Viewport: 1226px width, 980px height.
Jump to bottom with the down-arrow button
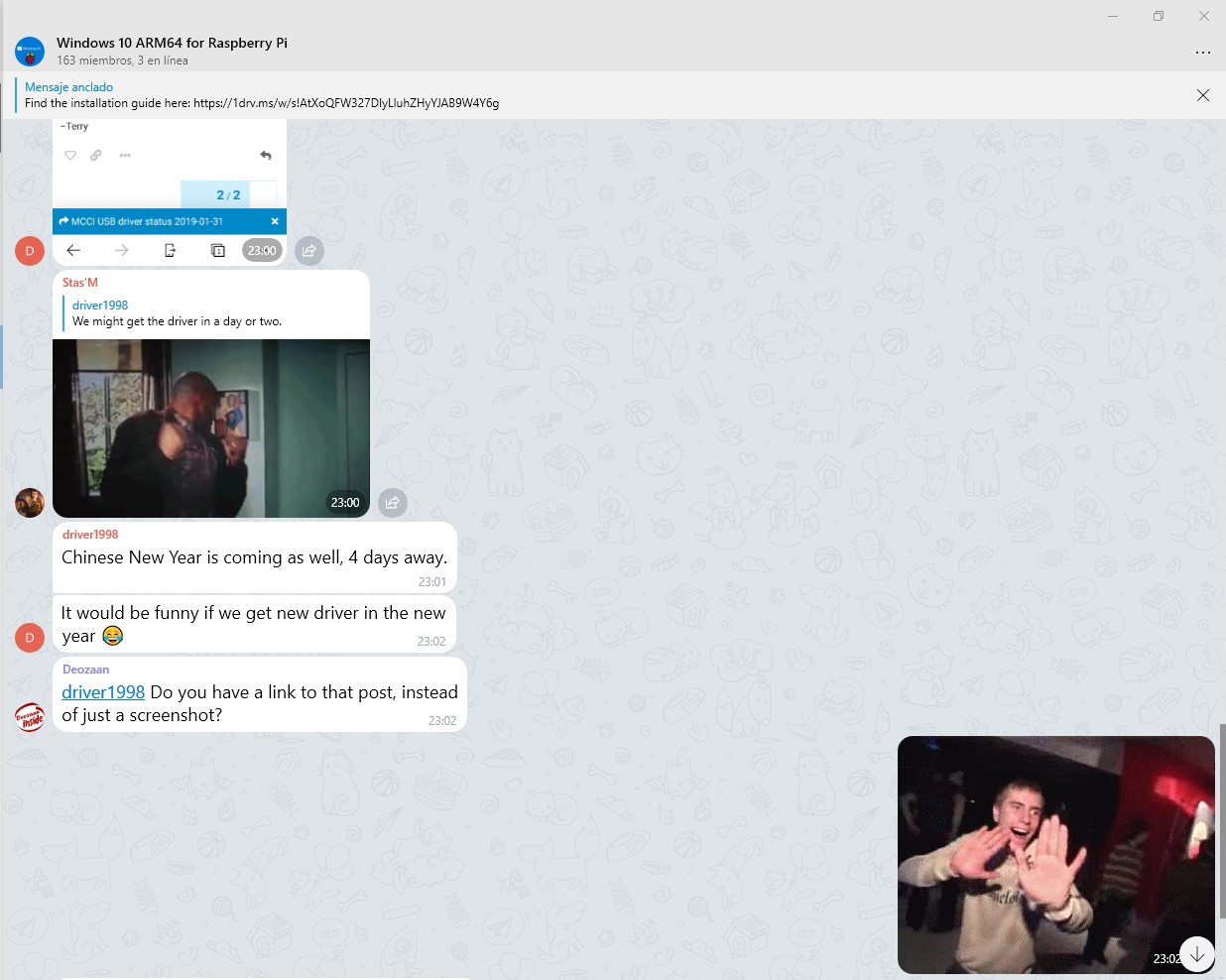coord(1197,954)
